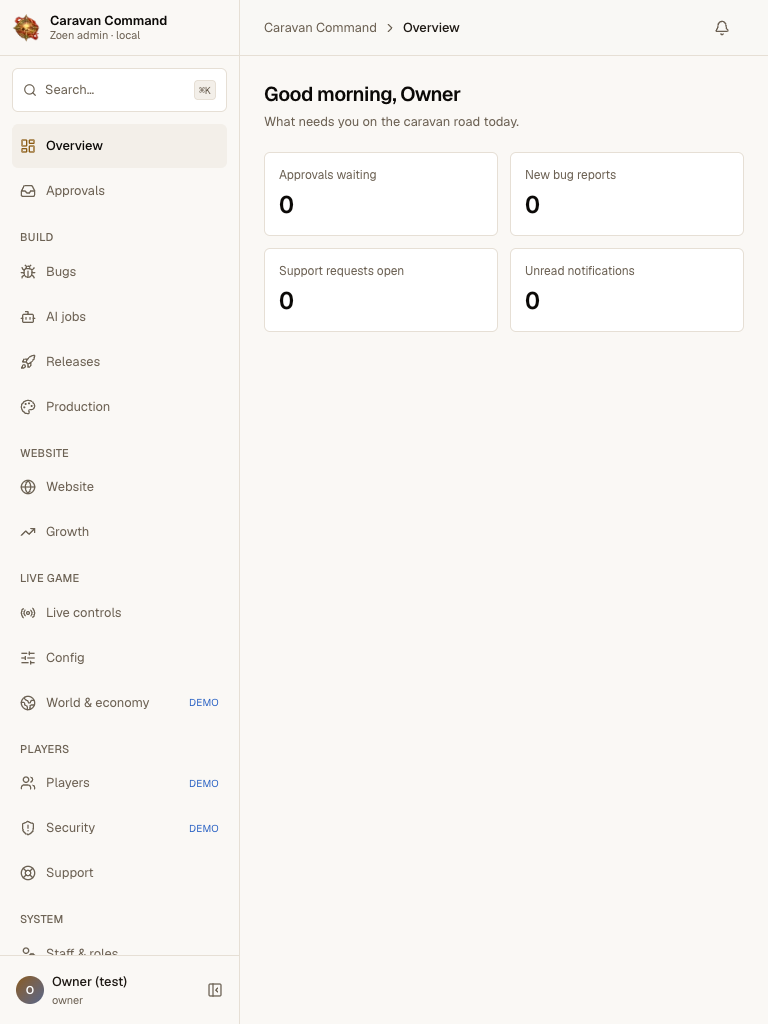Screen dimensions: 768x1024
Task: Click the Overview breadcrumb
Action: click(431, 28)
